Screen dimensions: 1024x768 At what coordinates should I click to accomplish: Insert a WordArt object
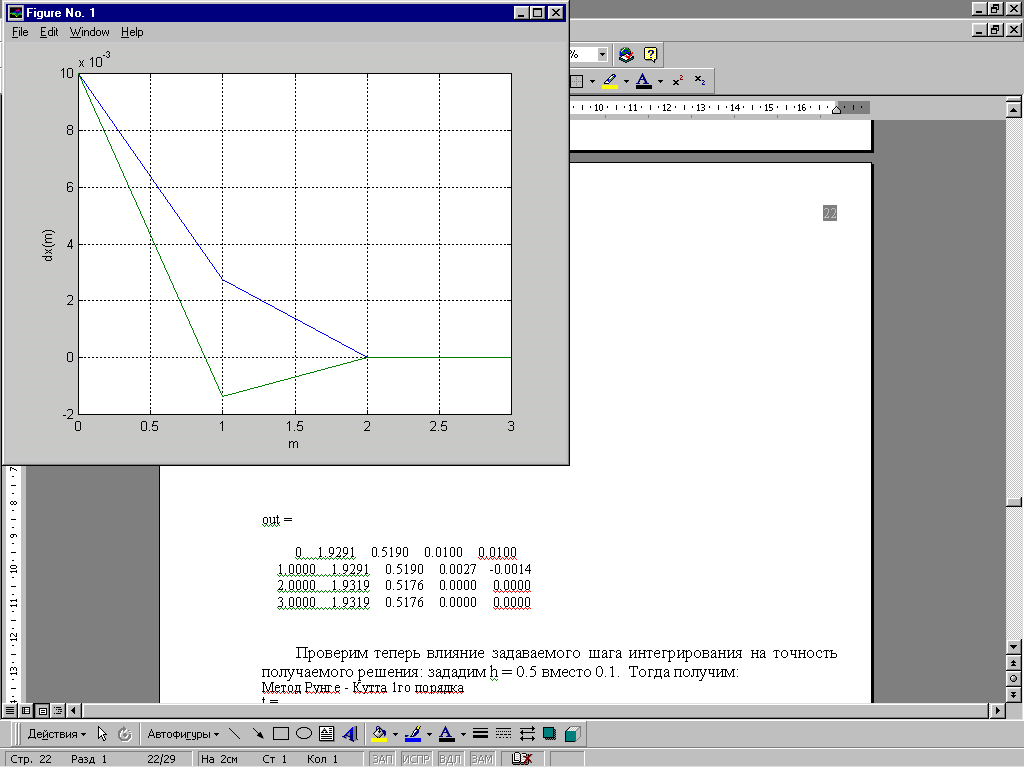(x=349, y=733)
